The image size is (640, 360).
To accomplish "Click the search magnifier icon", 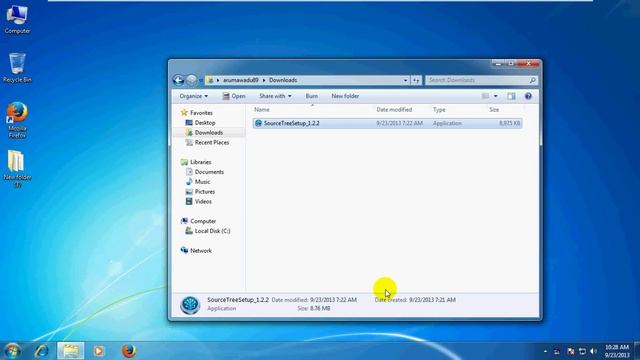I will [x=532, y=80].
